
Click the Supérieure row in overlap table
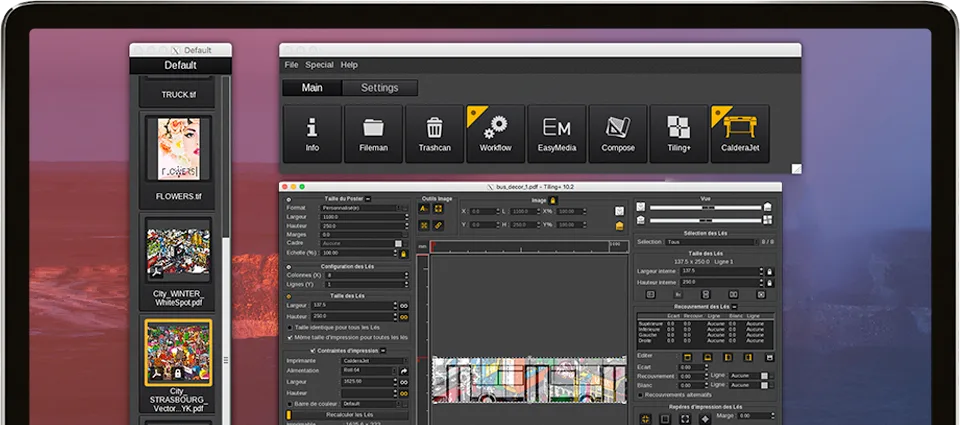click(705, 323)
